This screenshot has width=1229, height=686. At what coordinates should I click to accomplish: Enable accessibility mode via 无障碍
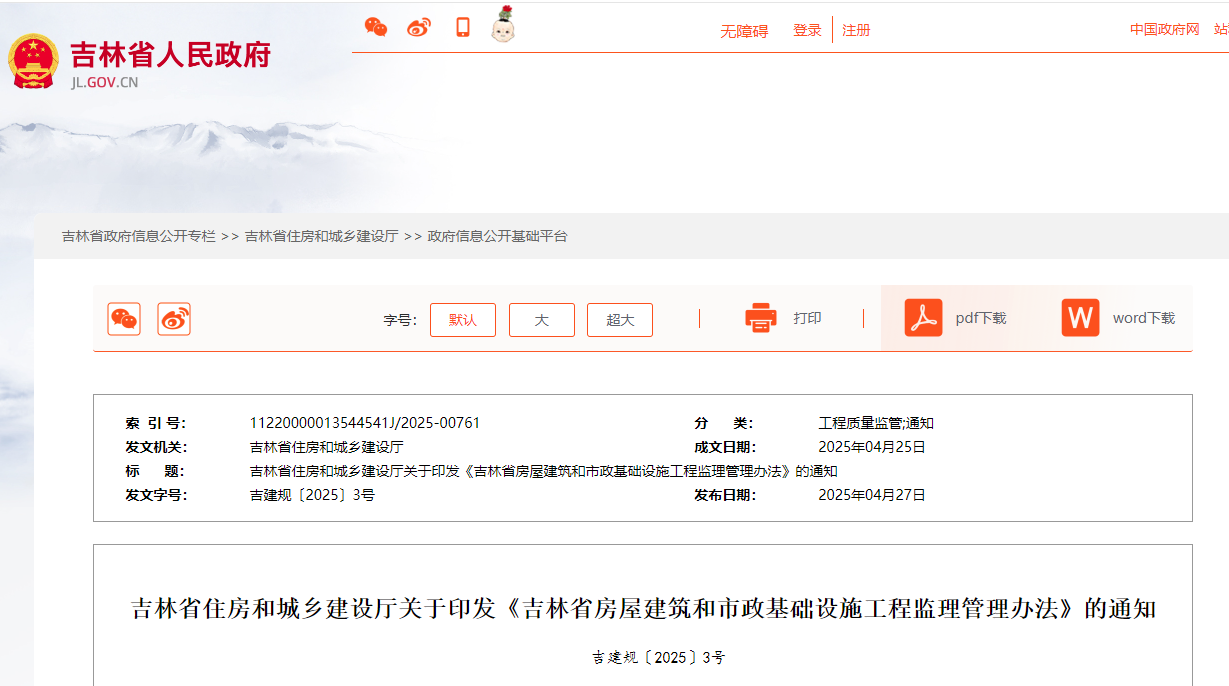pos(743,30)
